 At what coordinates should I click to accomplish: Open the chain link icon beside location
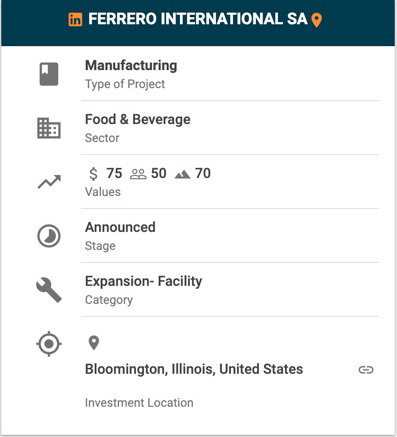(366, 370)
